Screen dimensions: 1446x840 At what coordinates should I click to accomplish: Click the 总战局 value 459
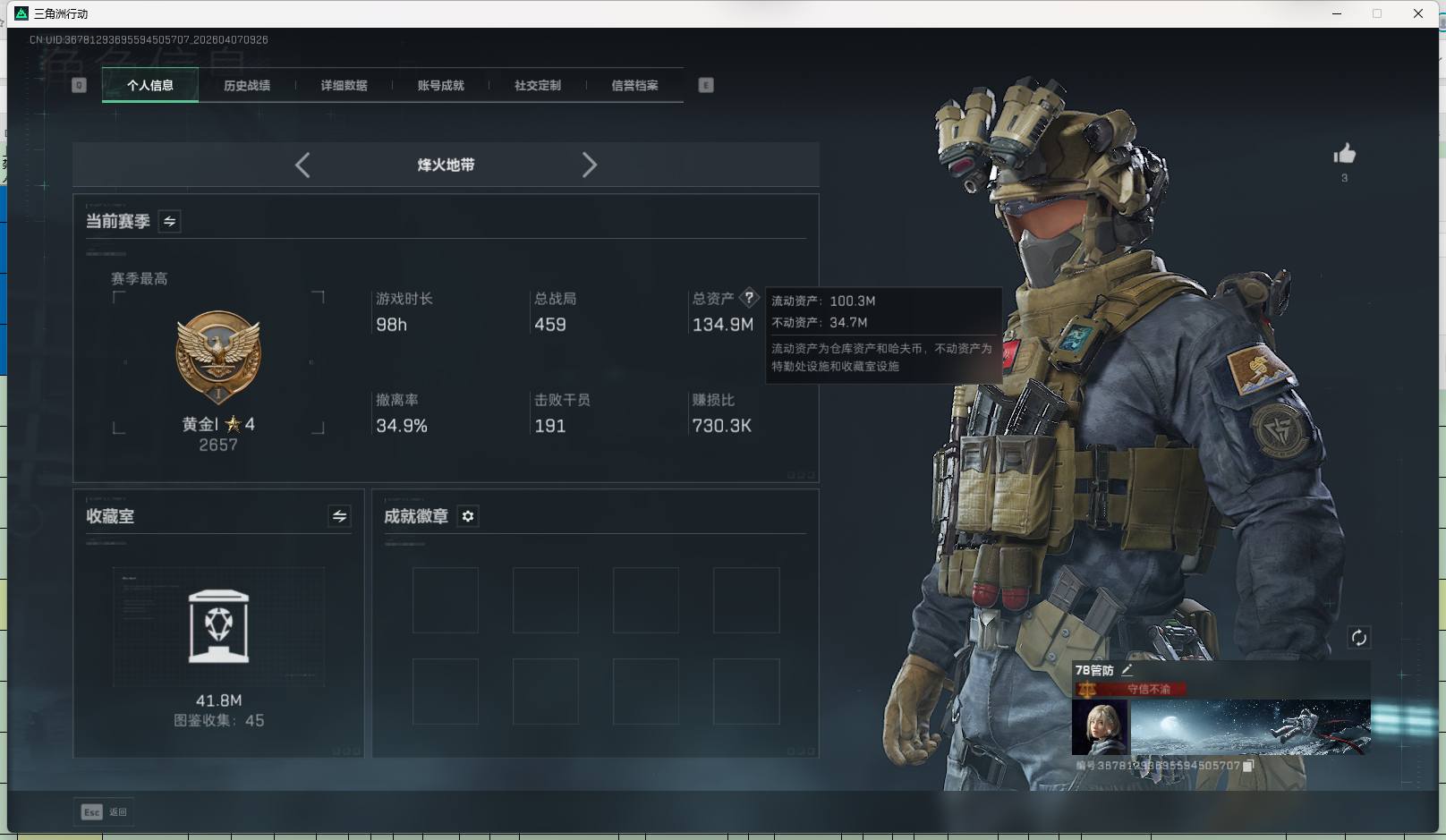[x=550, y=325]
